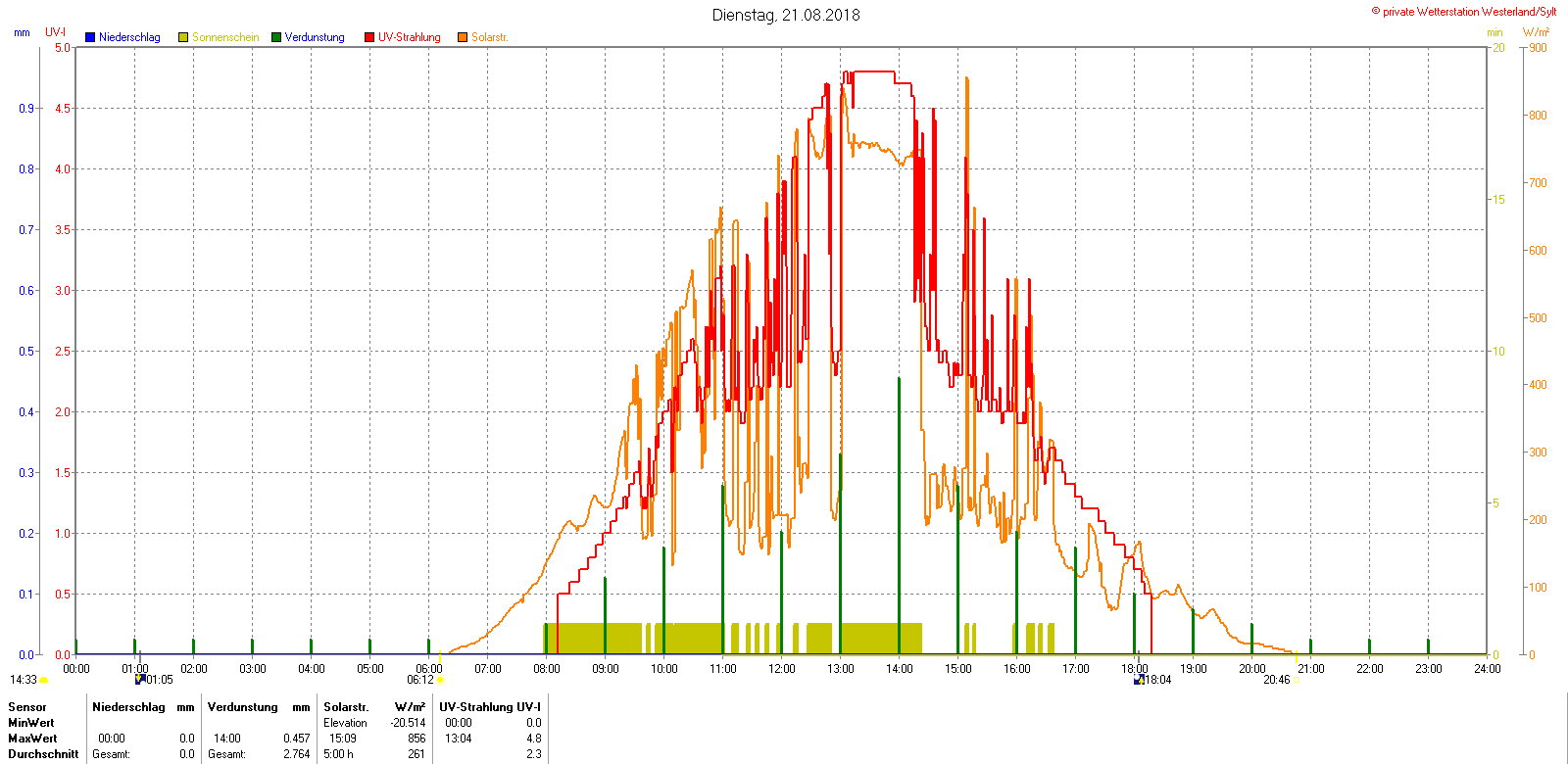The width and height of the screenshot is (1568, 764).
Task: Open the private Wetterstation Westerland/Sylt credit
Action: 1463,12
